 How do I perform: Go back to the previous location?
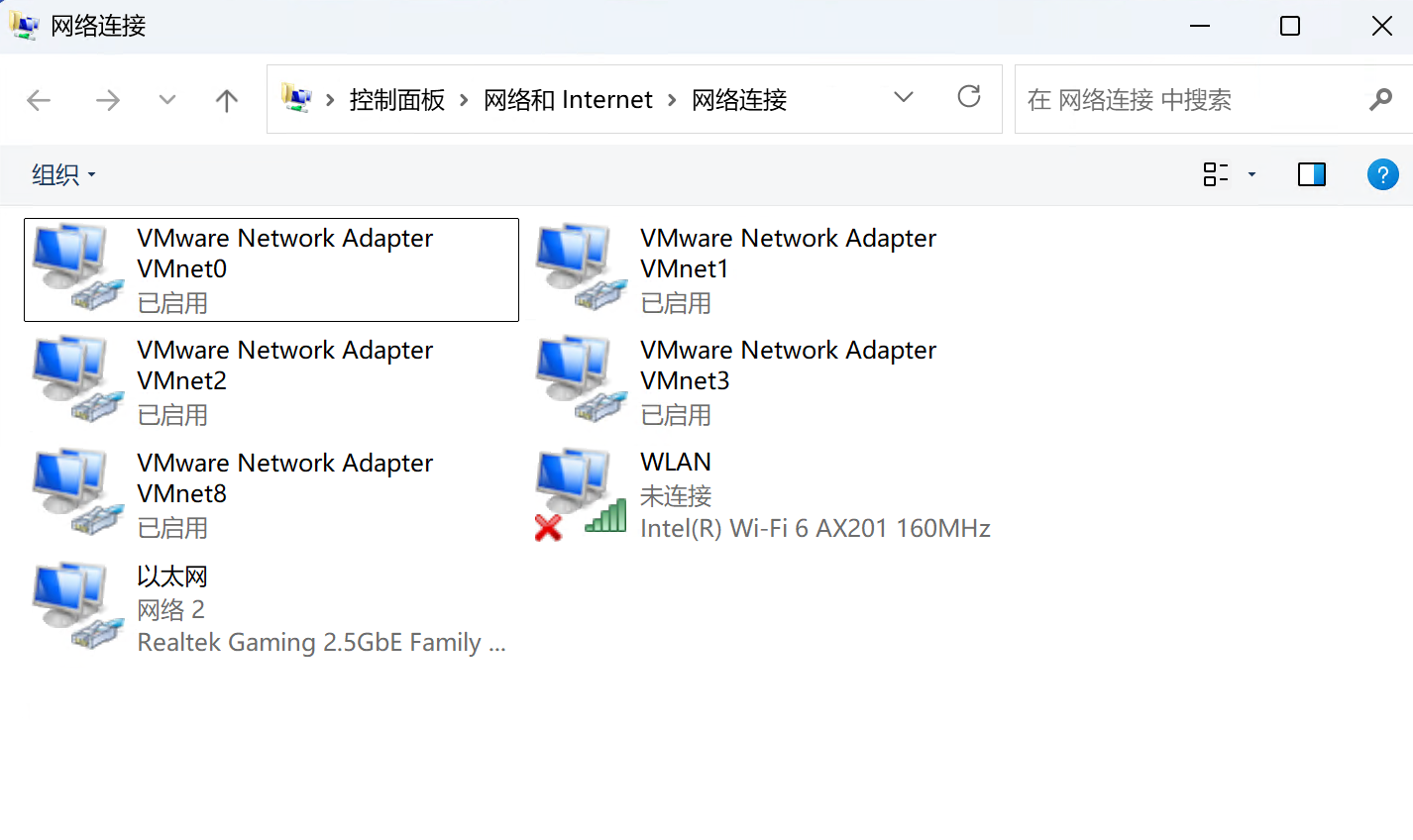pos(39,99)
